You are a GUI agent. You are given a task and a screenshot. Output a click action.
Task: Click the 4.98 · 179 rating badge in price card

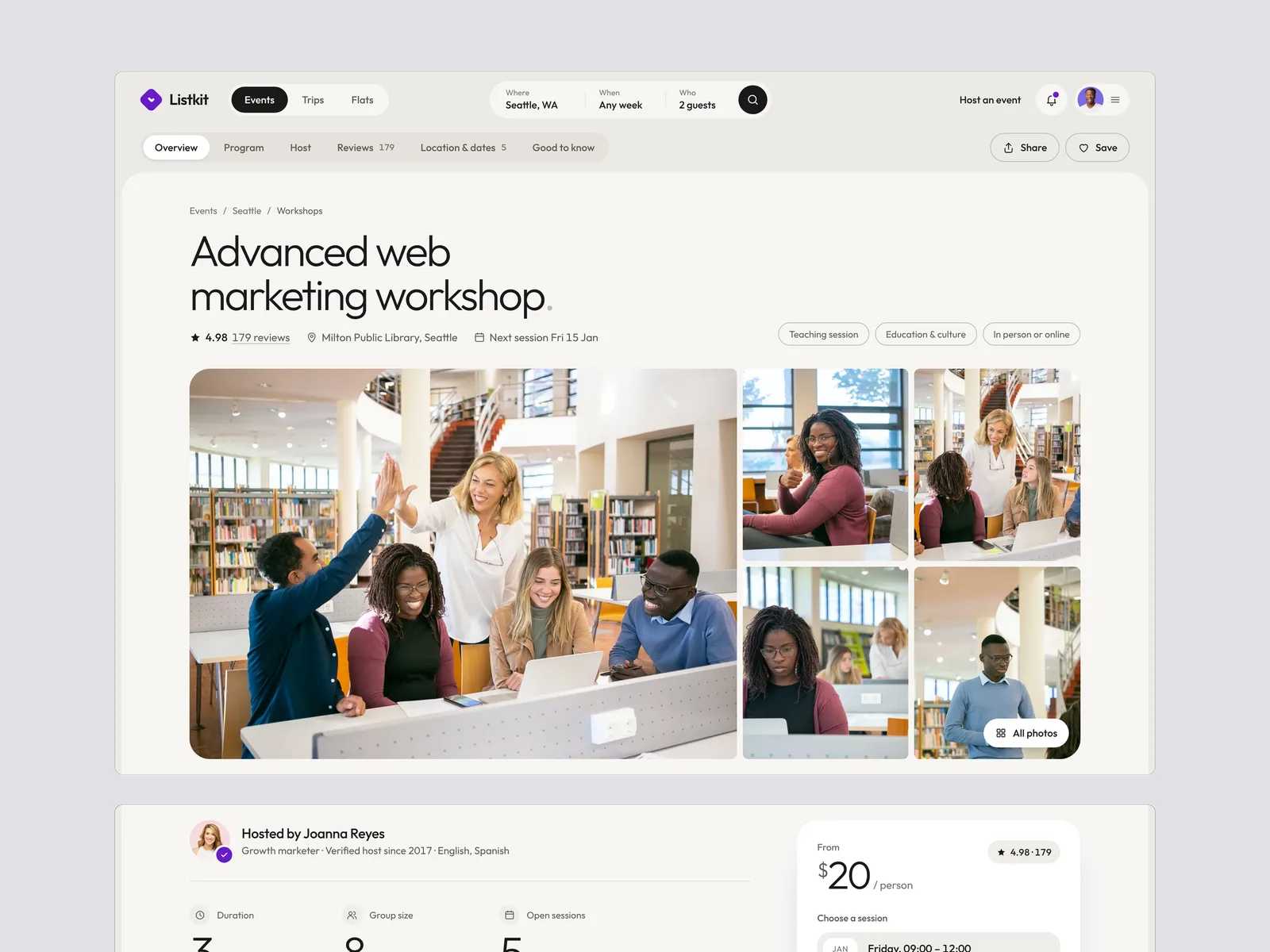point(1024,852)
